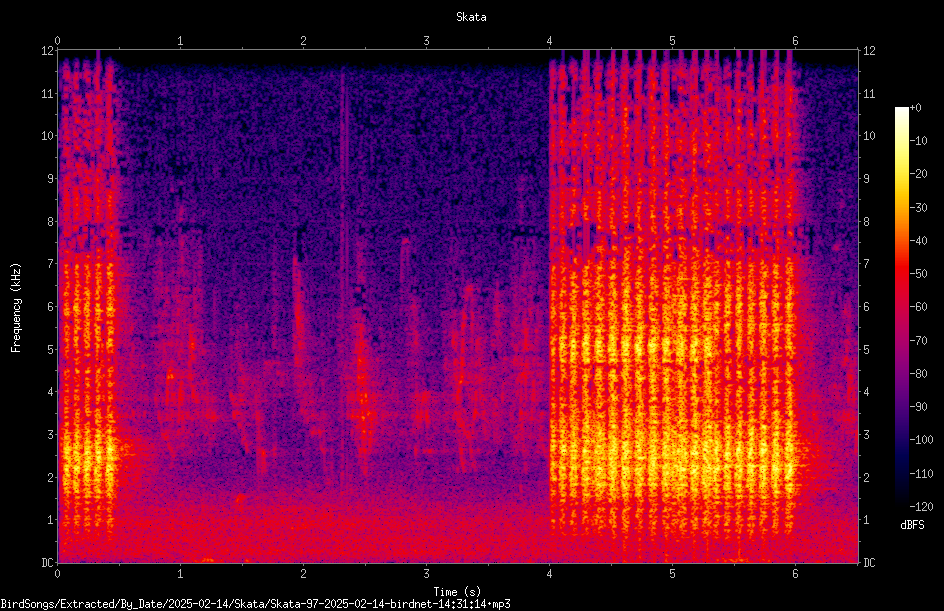Viewport: 944px width, 611px height.
Task: Click the Frequency (kHz) axis label
Action: coord(16,307)
